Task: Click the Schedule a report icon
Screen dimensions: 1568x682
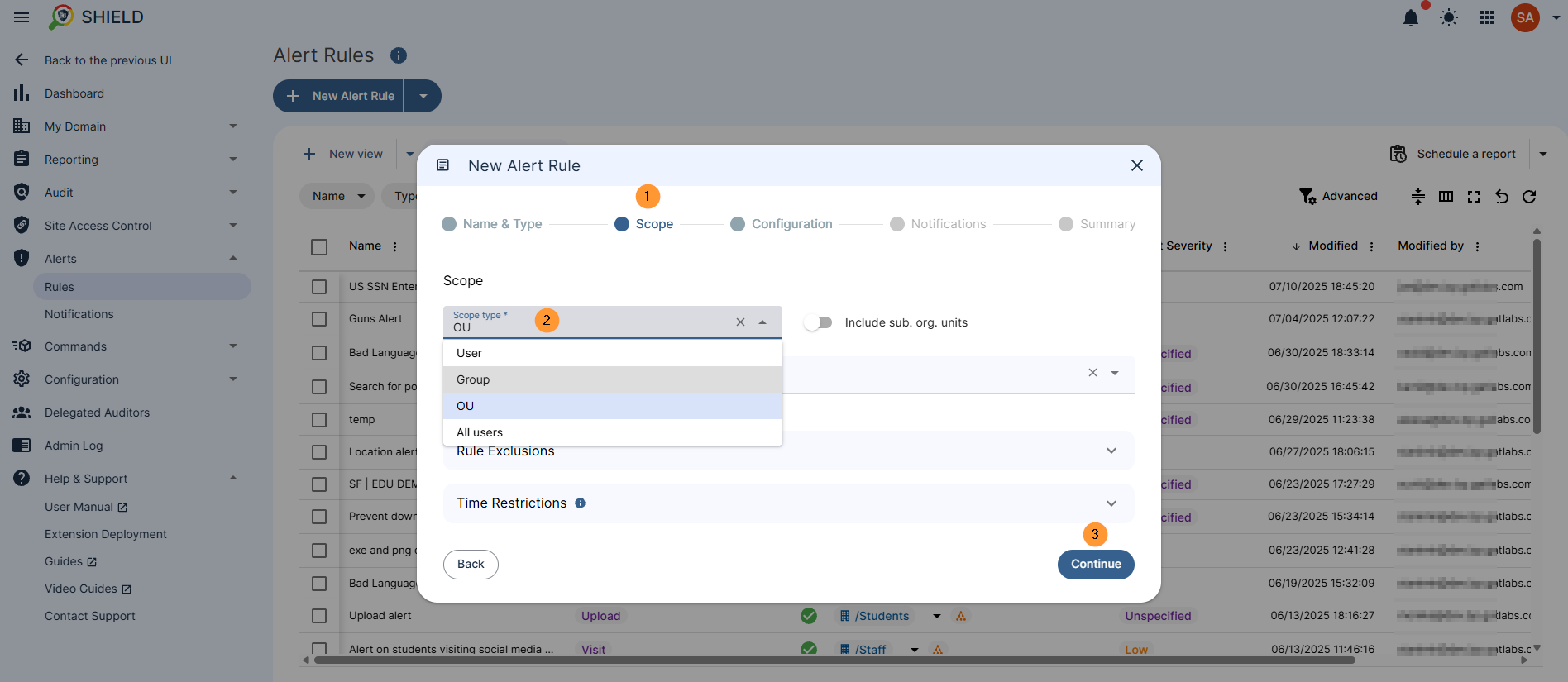Action: (1398, 154)
